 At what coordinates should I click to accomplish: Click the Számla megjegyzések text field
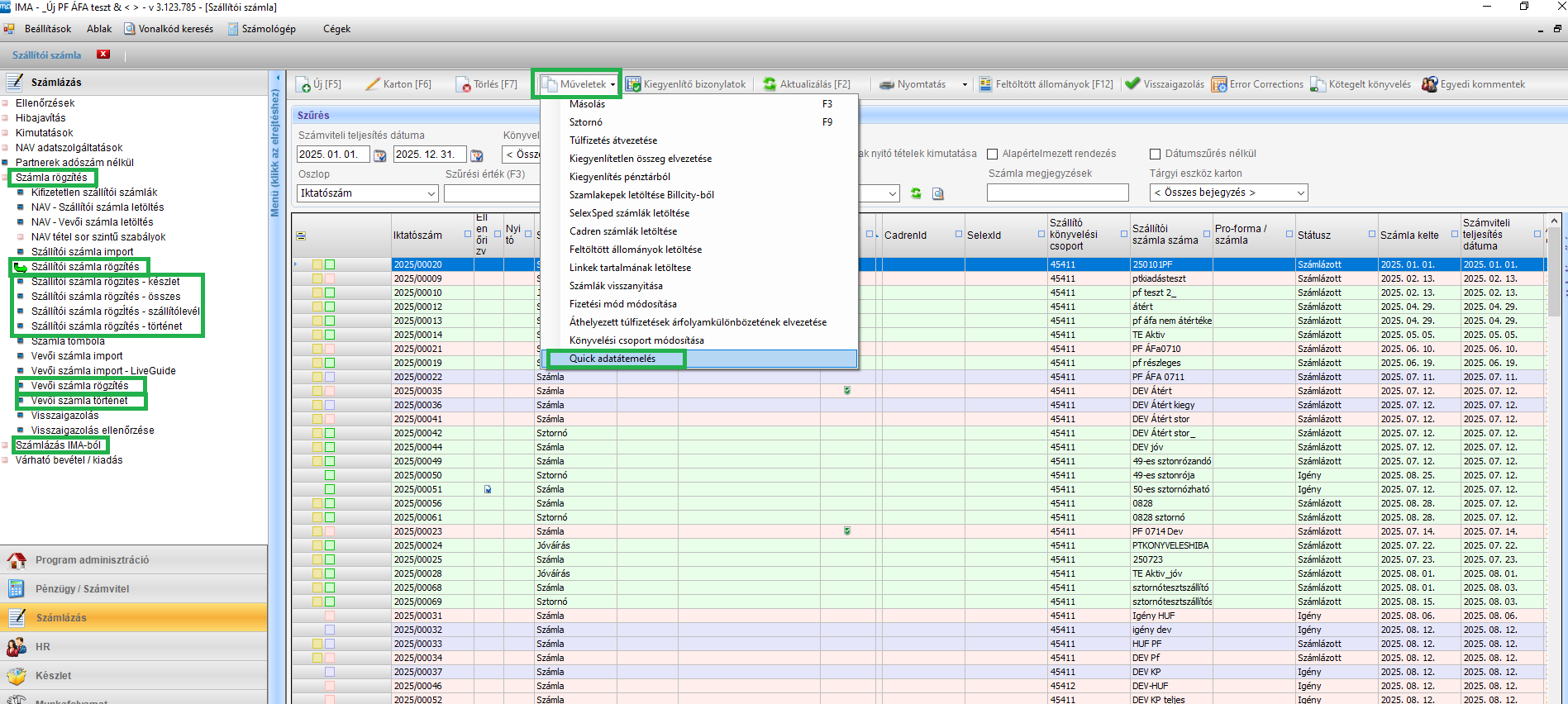[x=1056, y=193]
